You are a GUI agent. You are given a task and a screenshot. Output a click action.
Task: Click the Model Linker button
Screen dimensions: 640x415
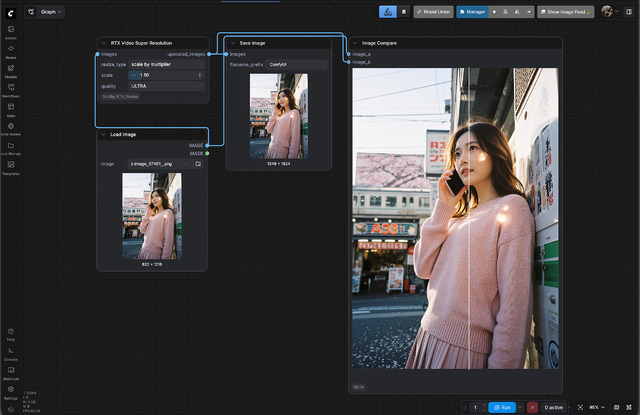tap(432, 12)
